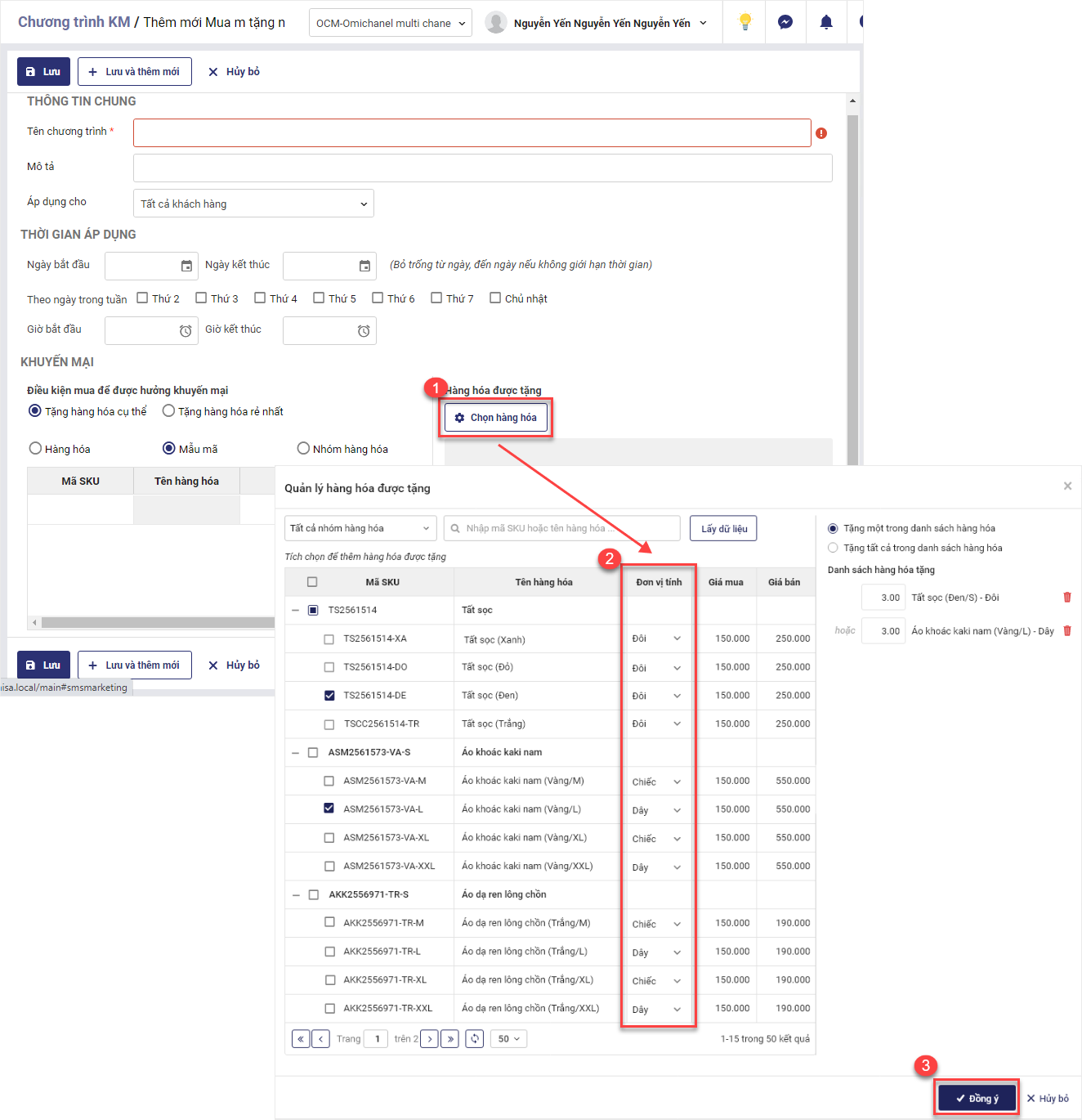The image size is (1082, 1120).
Task: Select Tặng hàng hóa rẻ nhất option
Action: point(168,410)
